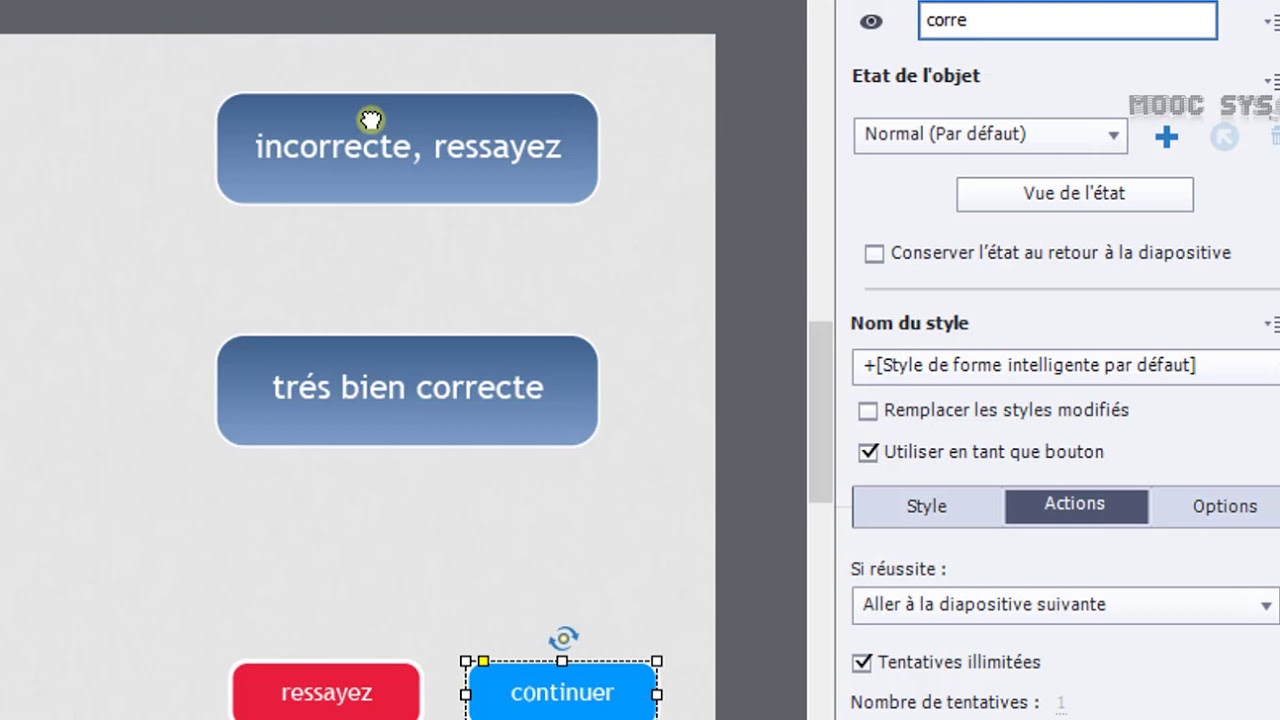
Task: Select the Actions tab
Action: (x=1075, y=505)
